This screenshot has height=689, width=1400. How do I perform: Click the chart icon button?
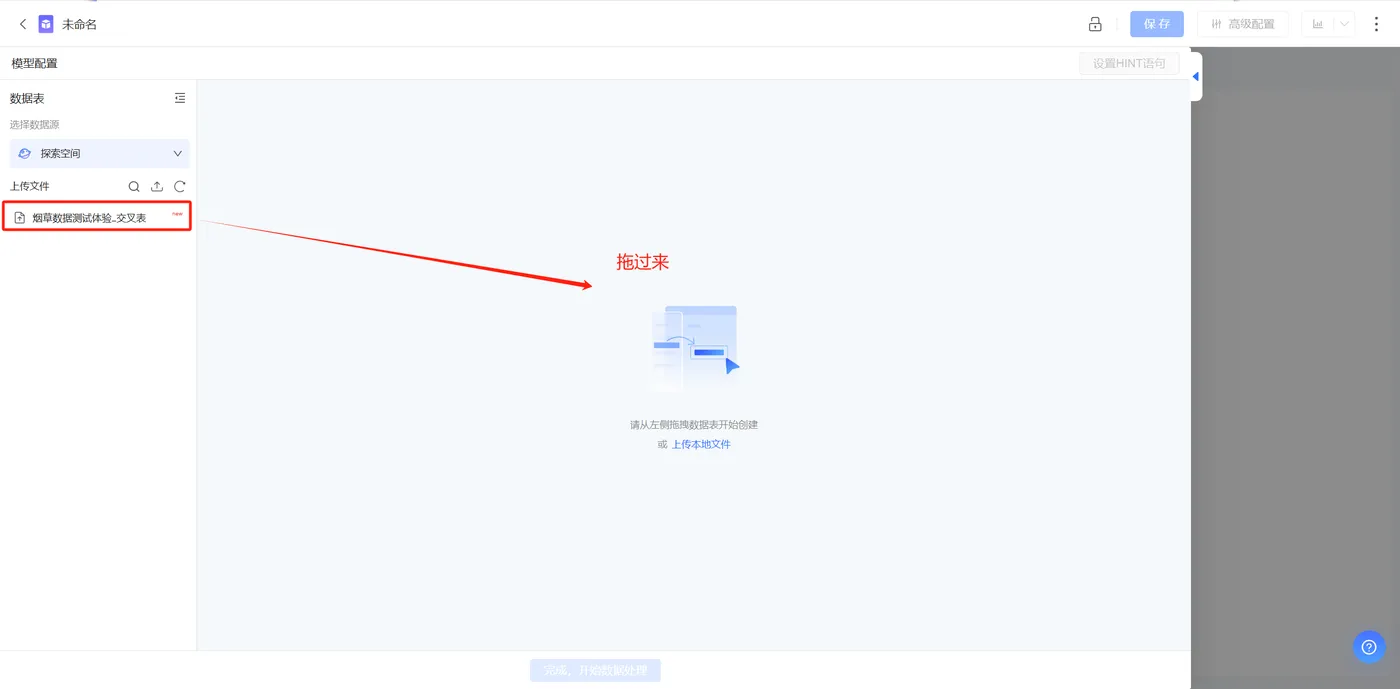tap(1318, 24)
